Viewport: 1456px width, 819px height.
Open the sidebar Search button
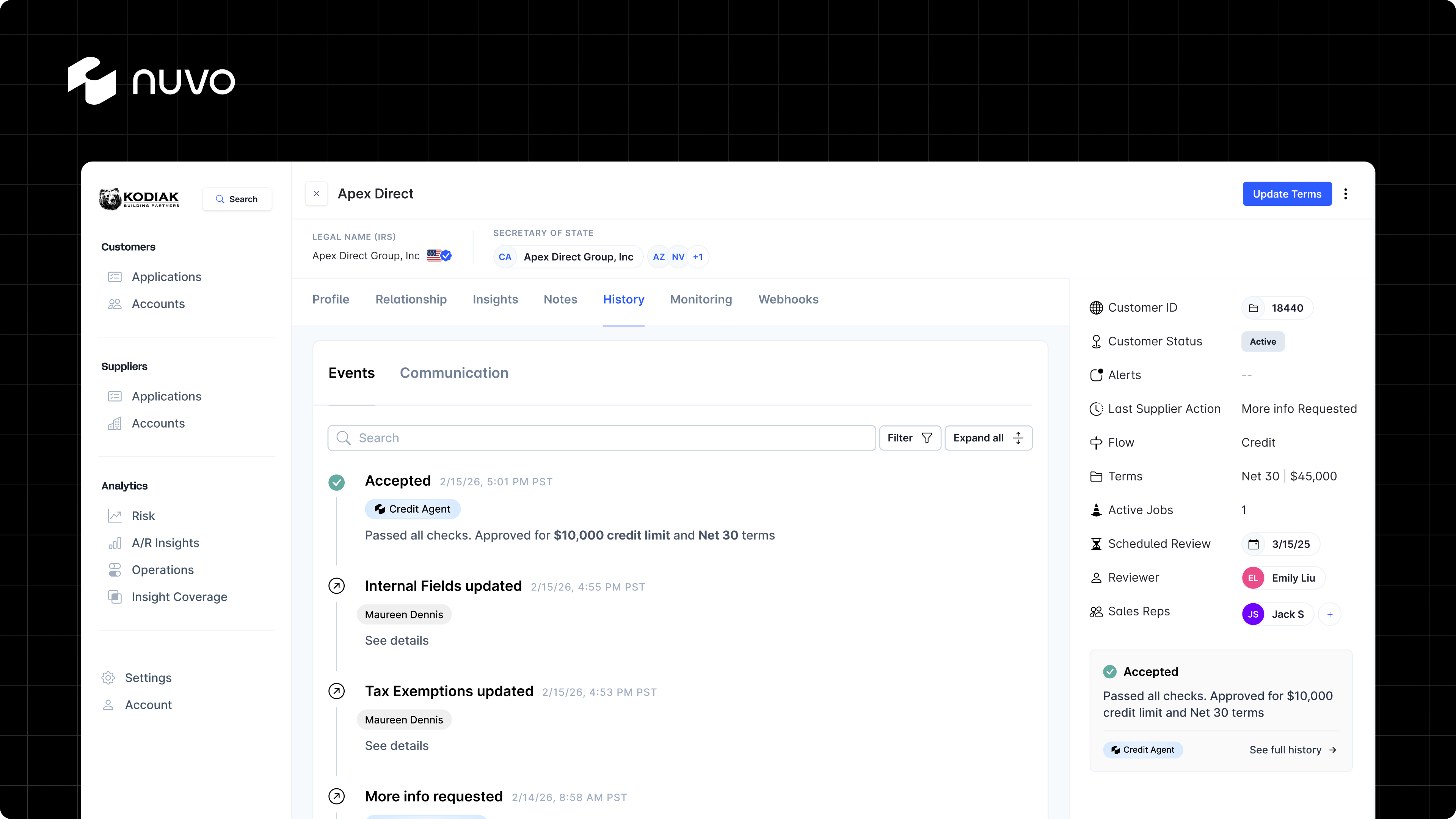237,199
